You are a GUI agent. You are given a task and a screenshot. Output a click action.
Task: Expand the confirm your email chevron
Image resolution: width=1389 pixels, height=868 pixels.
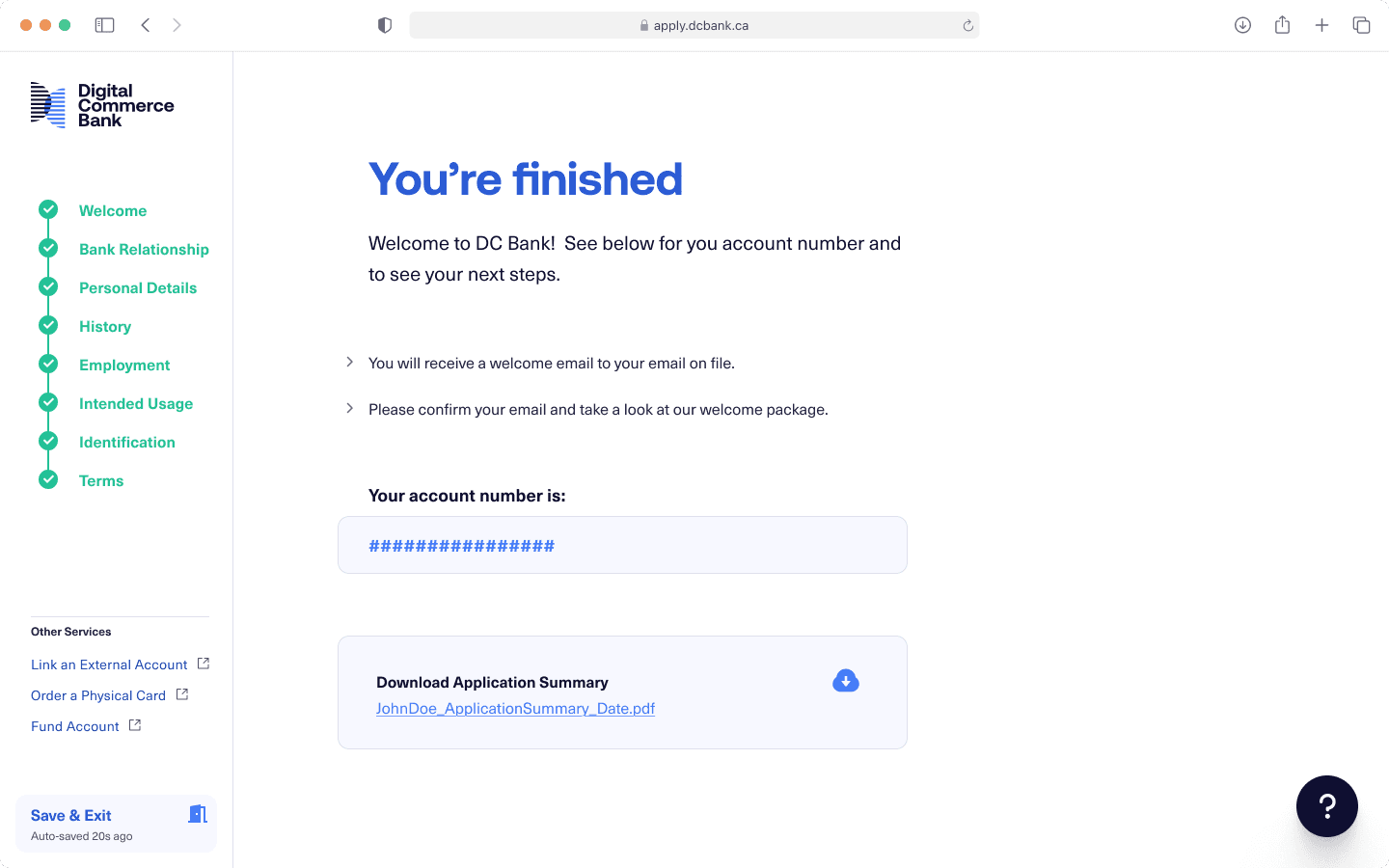tap(349, 408)
